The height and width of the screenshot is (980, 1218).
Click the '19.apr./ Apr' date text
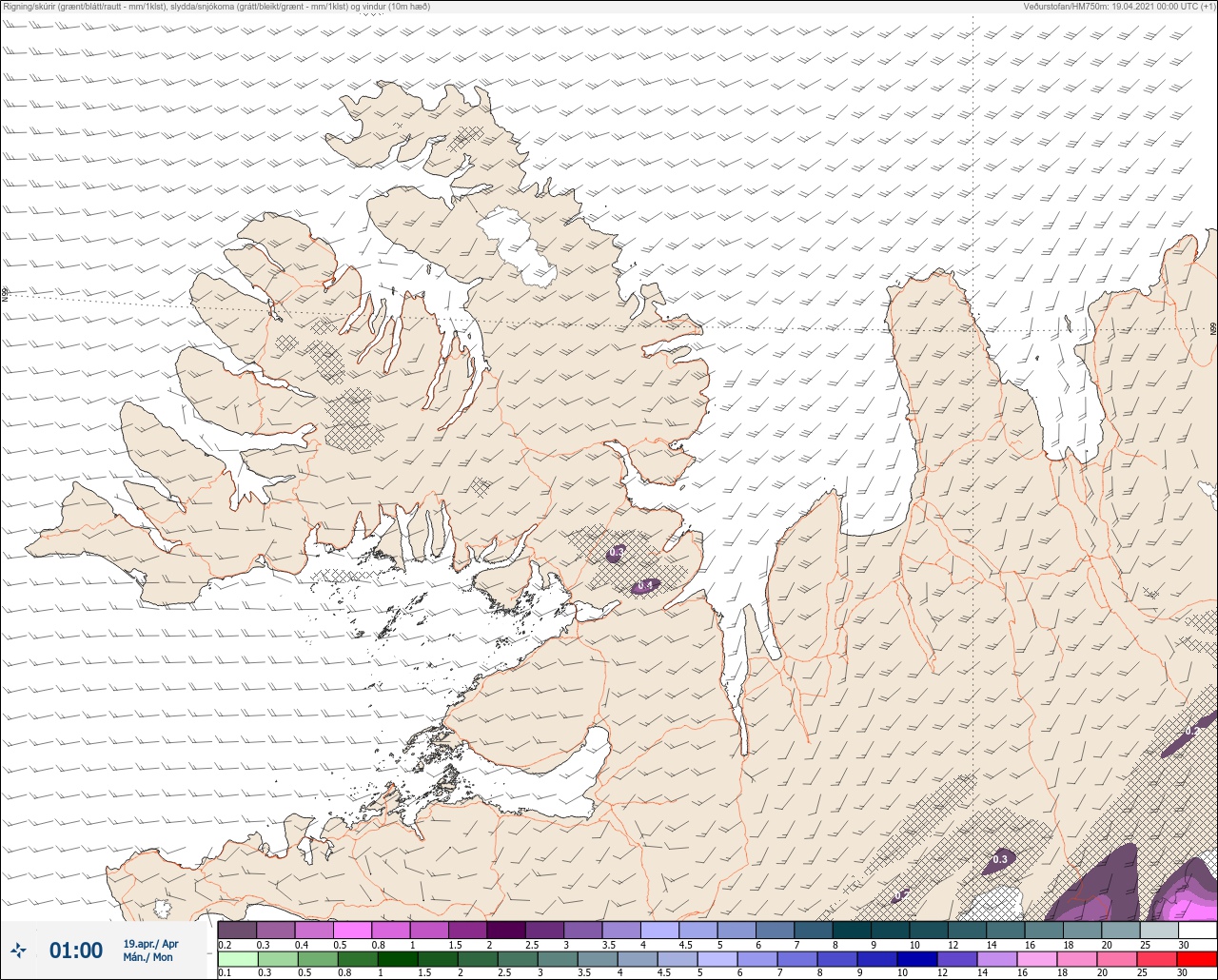tap(150, 944)
